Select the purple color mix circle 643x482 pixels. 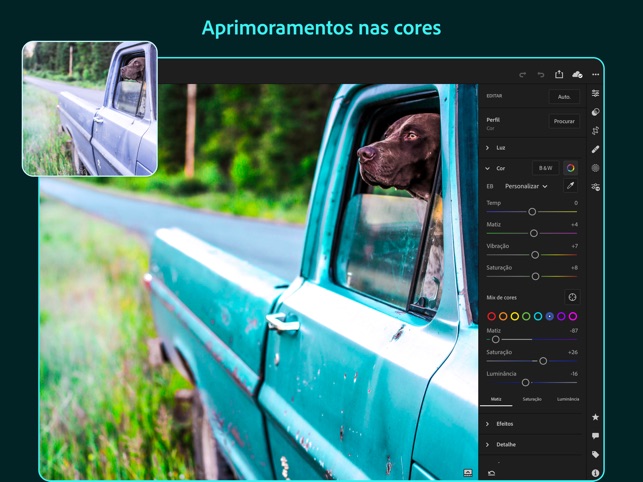pyautogui.click(x=561, y=316)
